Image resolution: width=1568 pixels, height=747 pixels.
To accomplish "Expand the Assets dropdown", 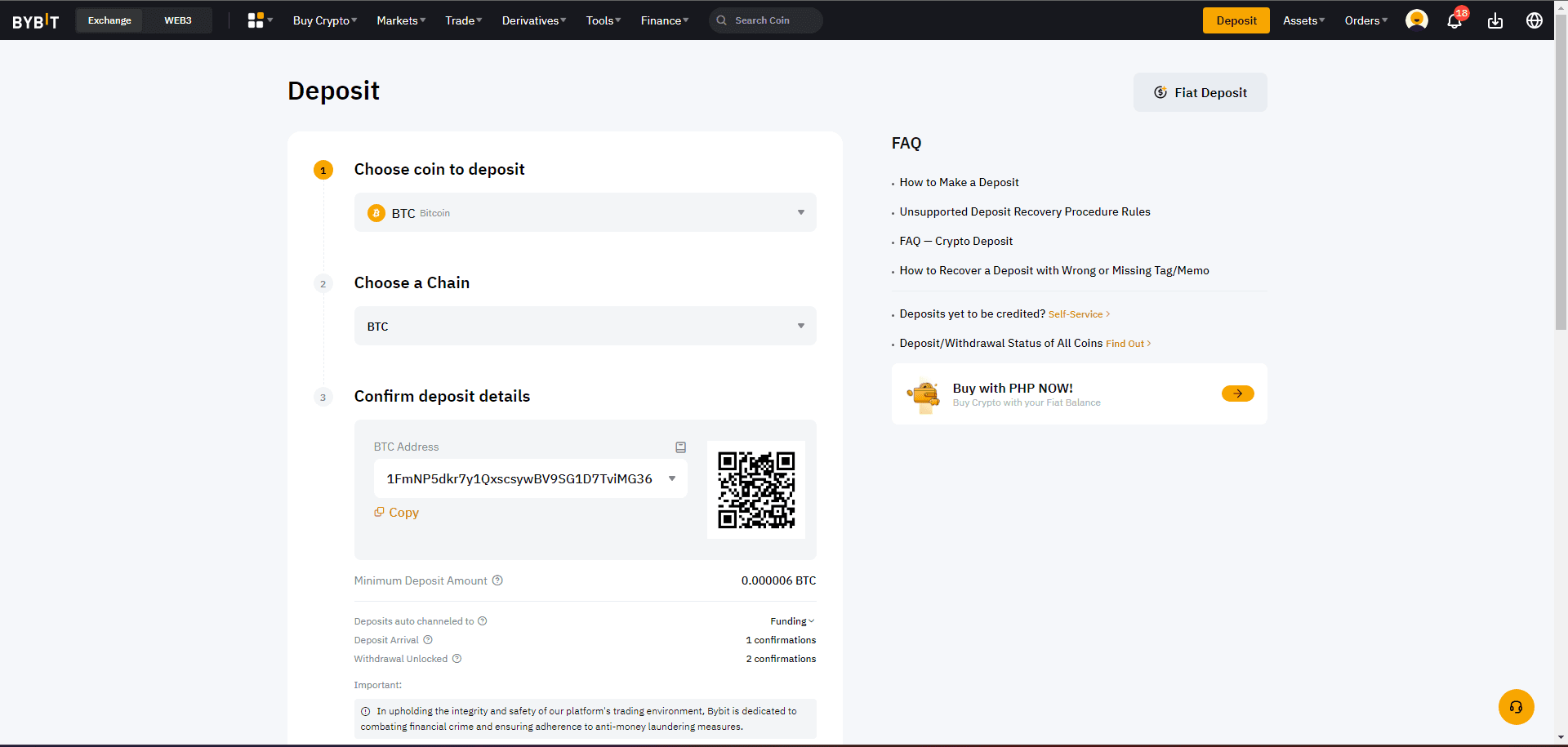I will (1303, 20).
